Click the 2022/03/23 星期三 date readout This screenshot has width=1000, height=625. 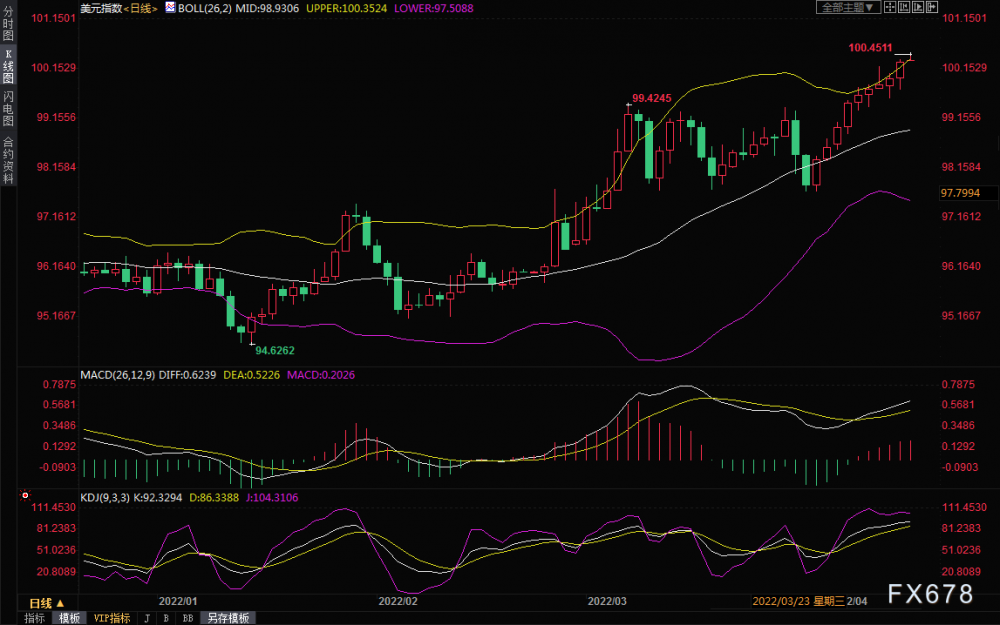(798, 601)
